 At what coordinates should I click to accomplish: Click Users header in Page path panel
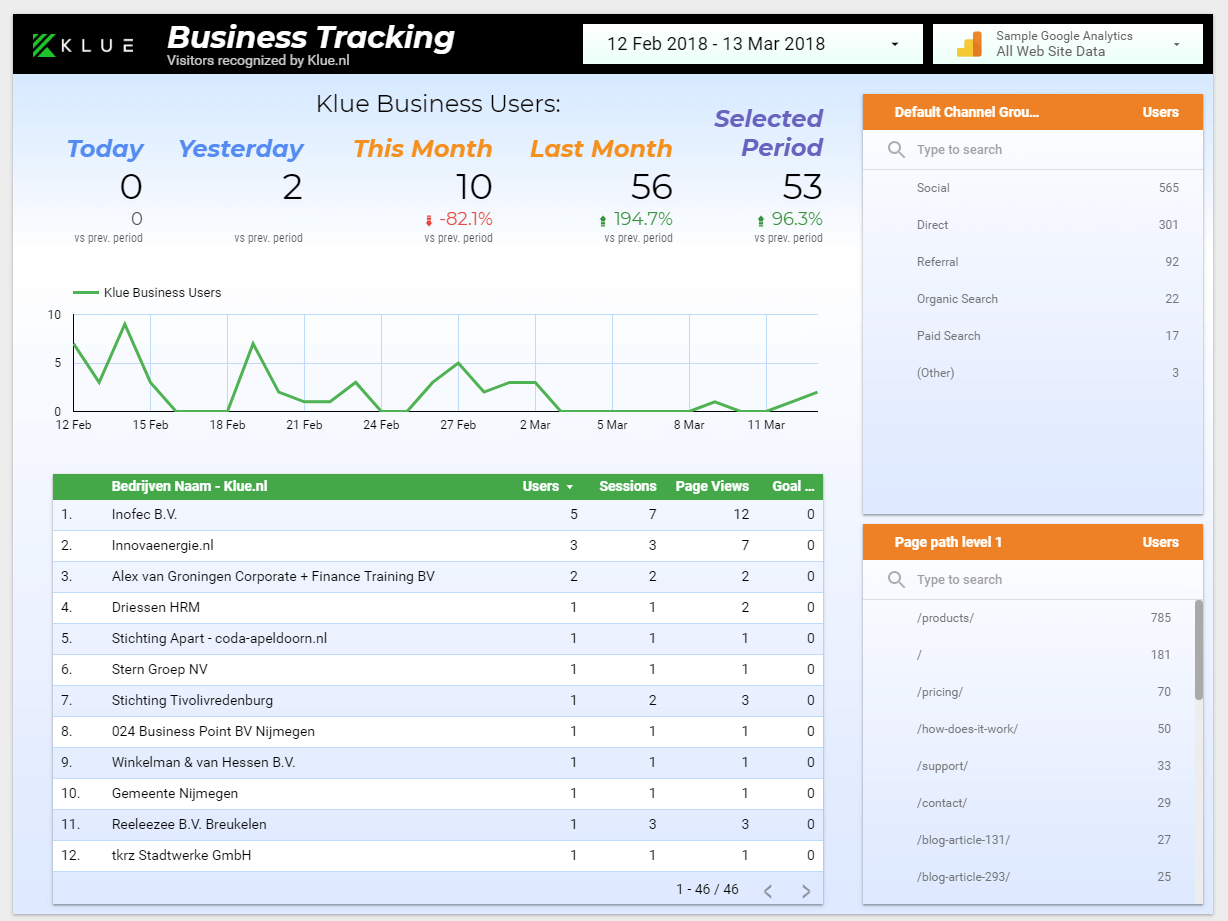tap(1161, 542)
